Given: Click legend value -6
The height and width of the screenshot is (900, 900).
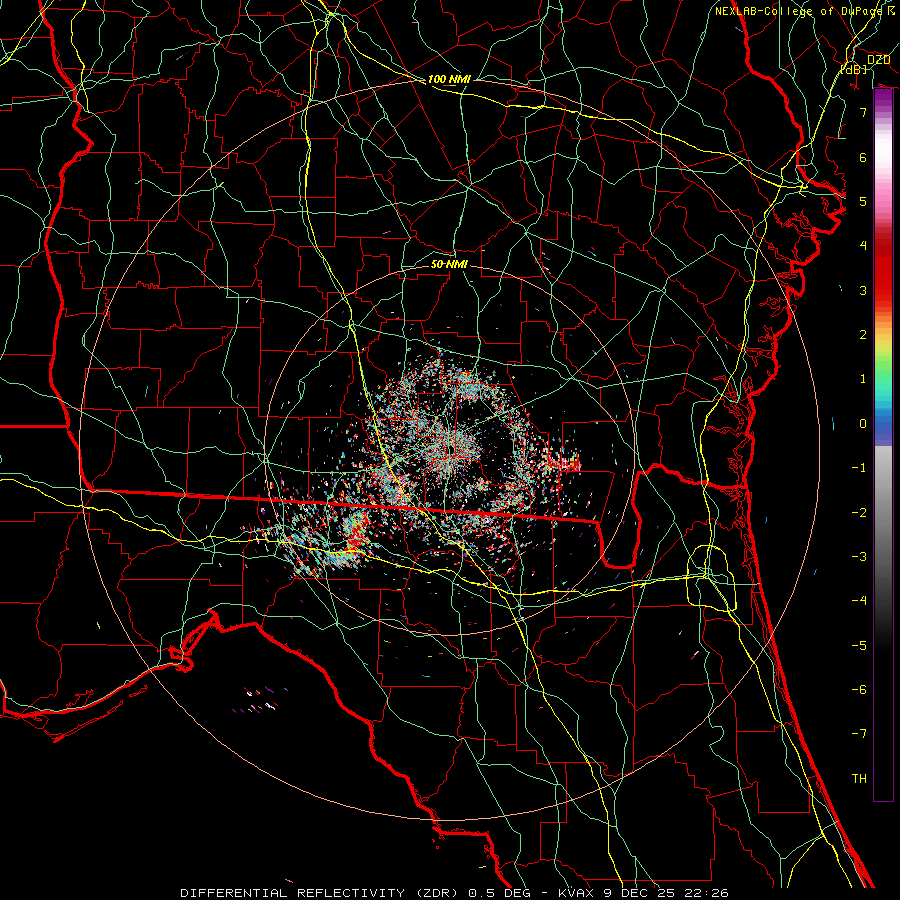Looking at the screenshot, I should point(859,690).
